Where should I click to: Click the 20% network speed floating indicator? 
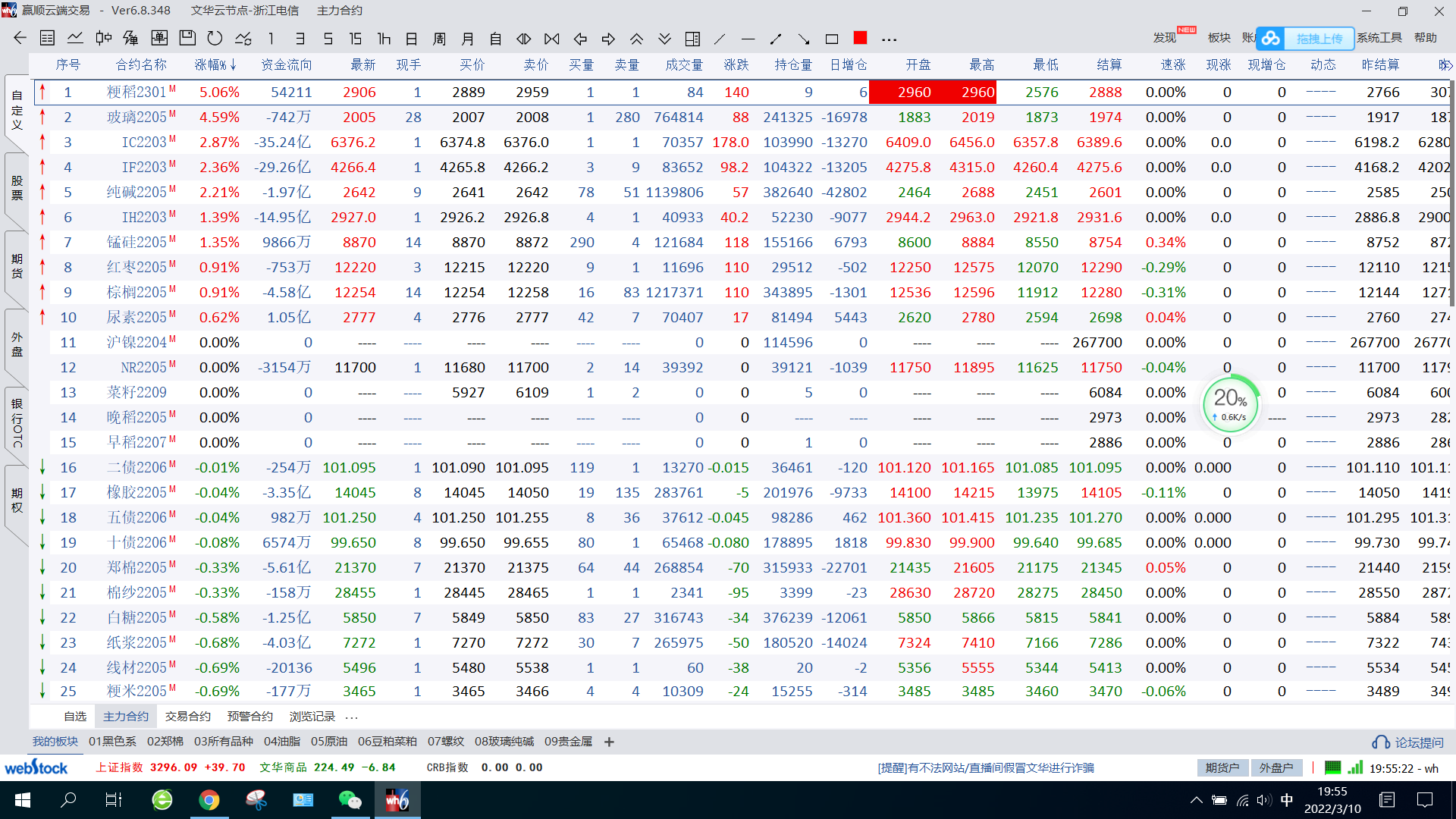coord(1230,403)
